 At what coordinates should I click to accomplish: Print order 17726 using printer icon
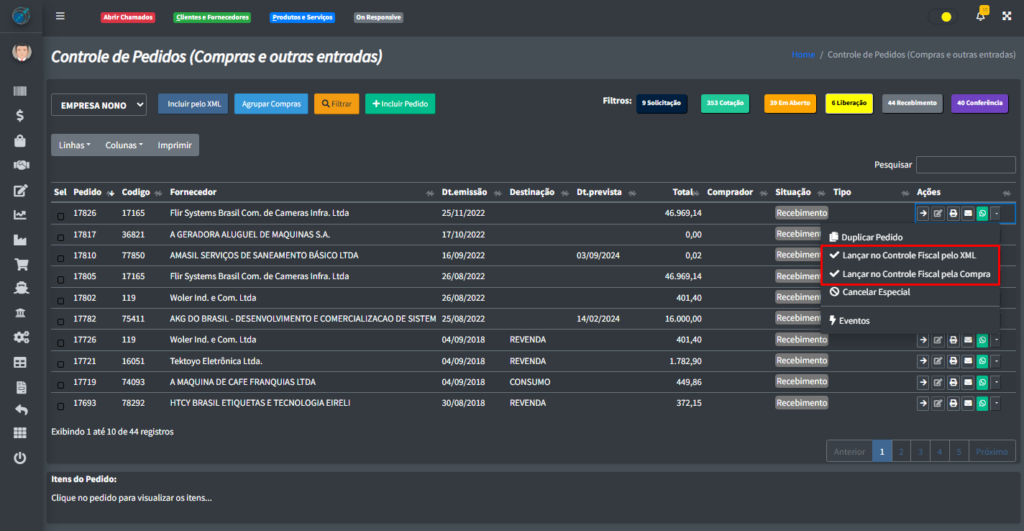[x=952, y=340]
